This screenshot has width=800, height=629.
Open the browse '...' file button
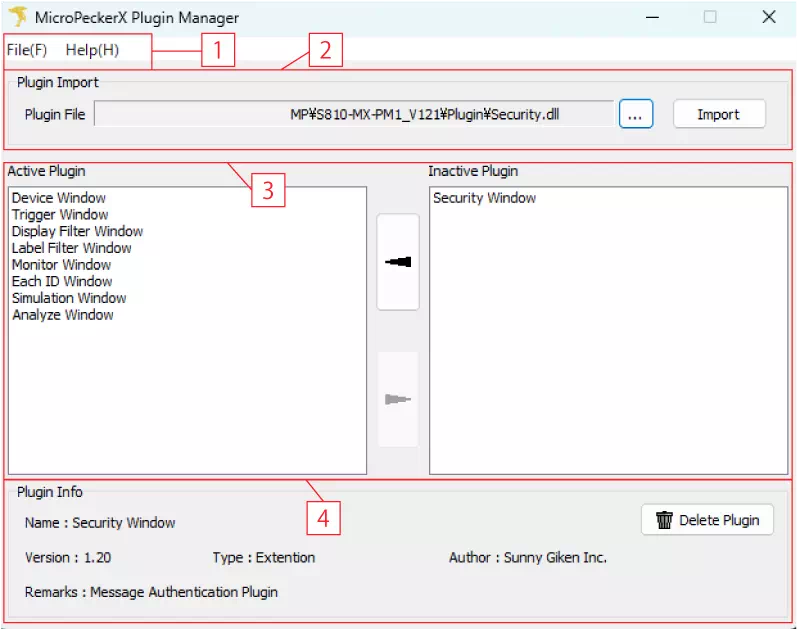(636, 115)
